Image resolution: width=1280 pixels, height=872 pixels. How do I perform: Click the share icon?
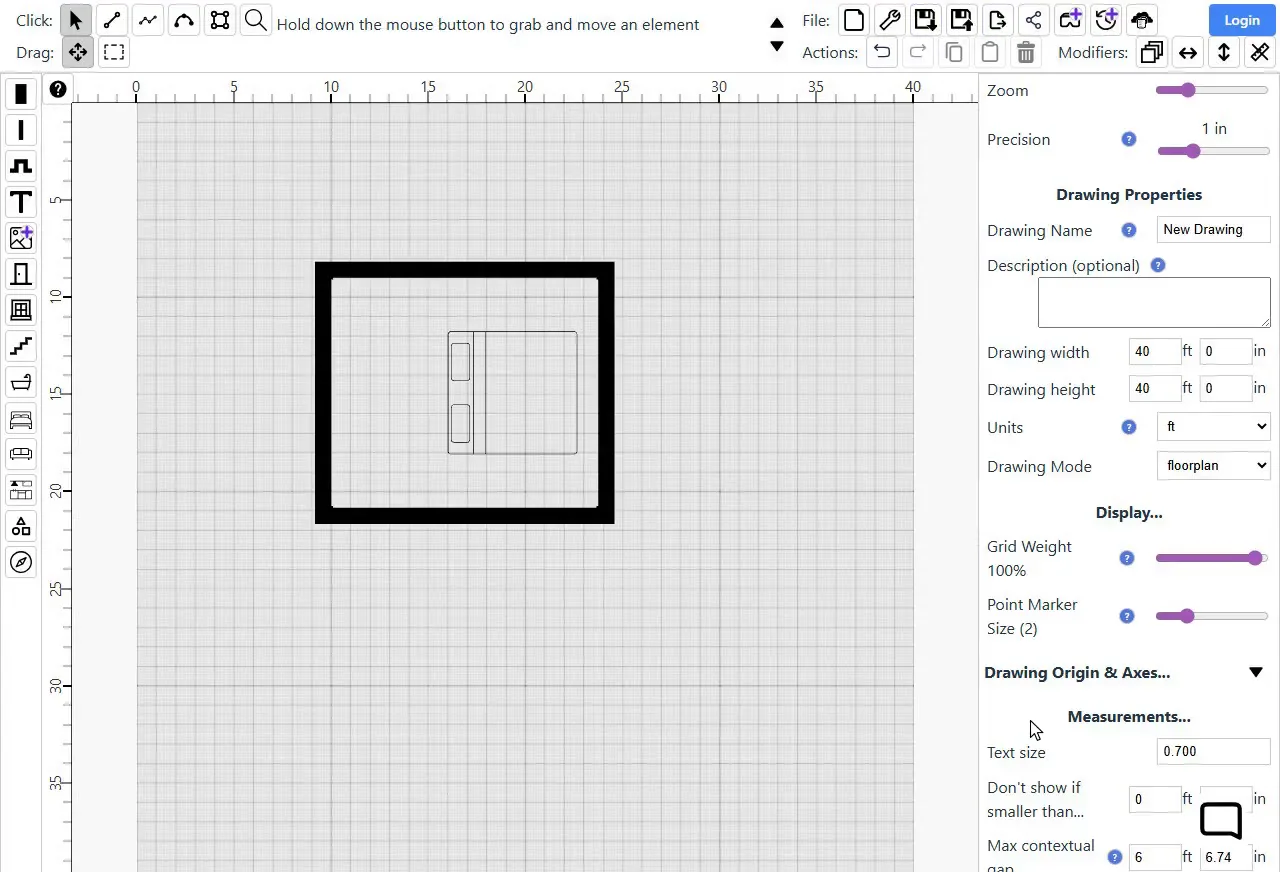(1033, 20)
